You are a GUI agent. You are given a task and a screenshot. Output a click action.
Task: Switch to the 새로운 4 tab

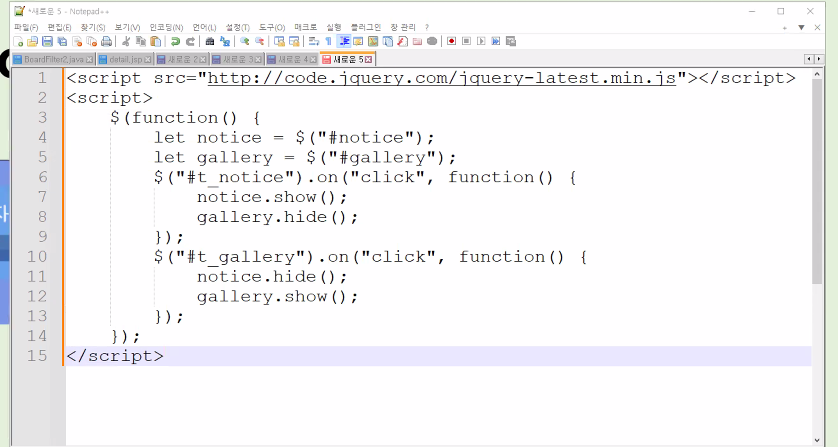(x=293, y=59)
